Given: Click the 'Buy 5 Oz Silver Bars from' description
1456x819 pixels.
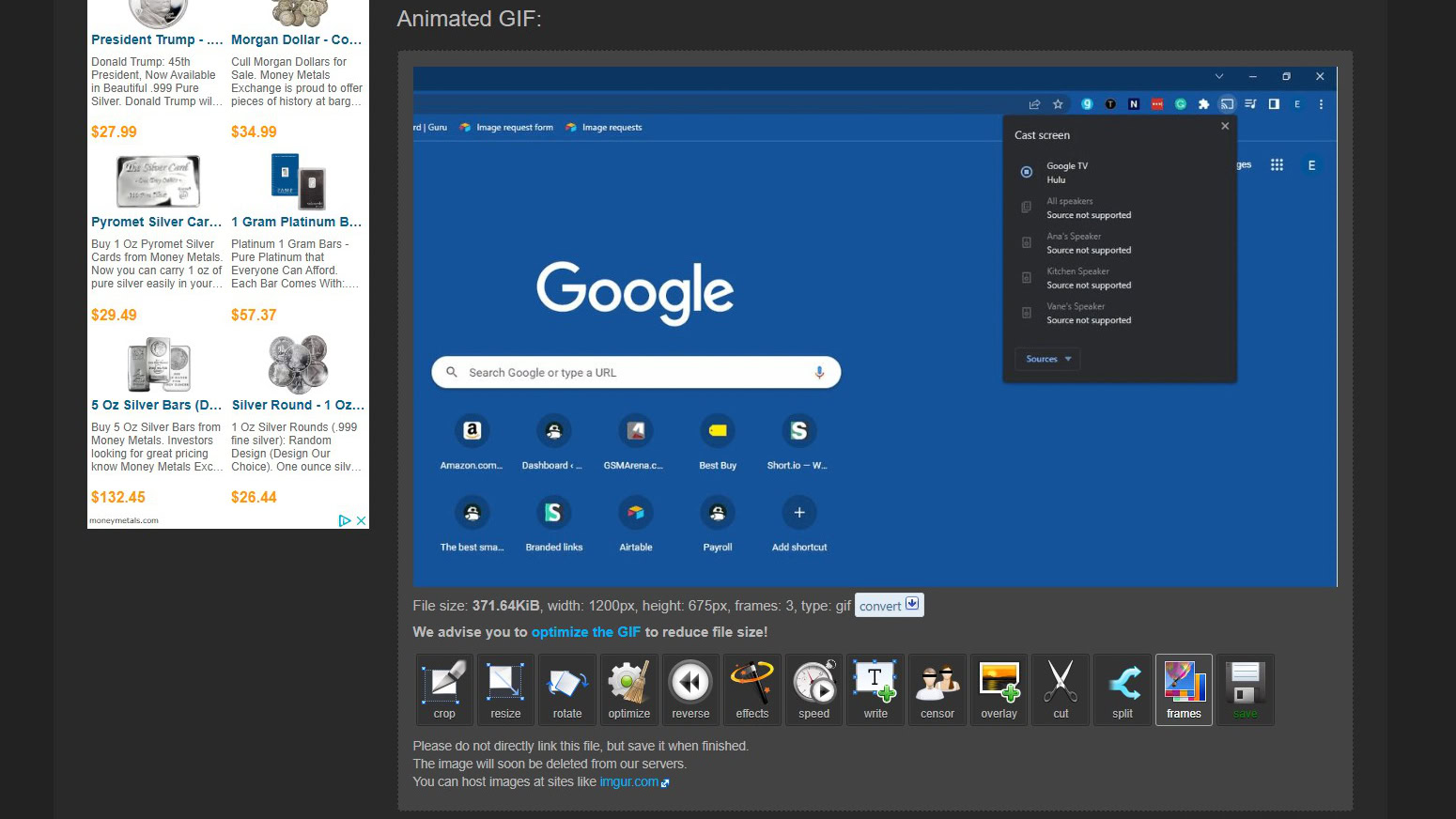Looking at the screenshot, I should tap(157, 447).
